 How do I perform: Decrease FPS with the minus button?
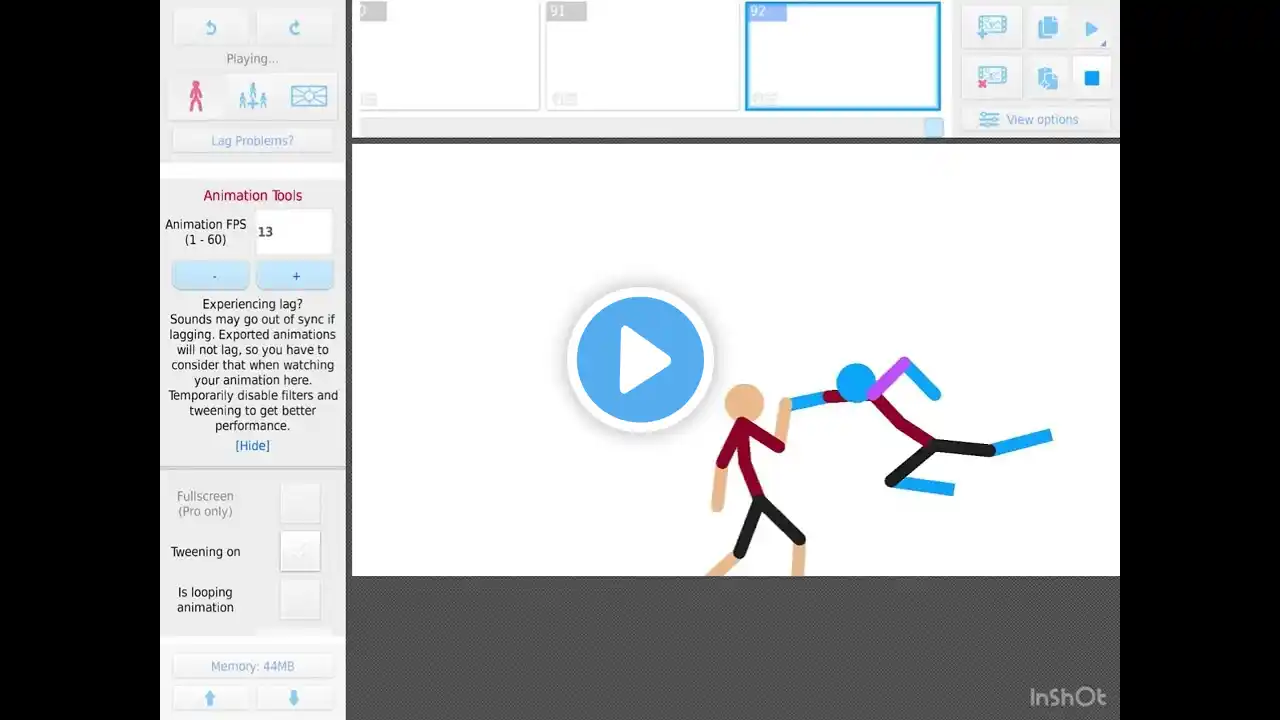[211, 276]
